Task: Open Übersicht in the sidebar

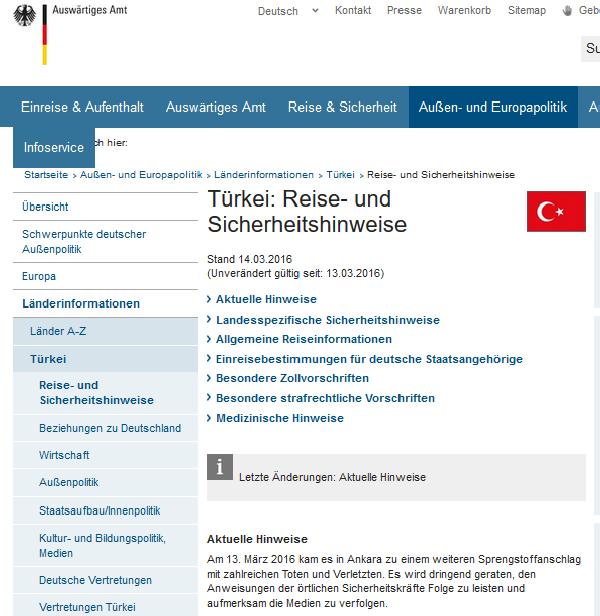Action: [105, 207]
